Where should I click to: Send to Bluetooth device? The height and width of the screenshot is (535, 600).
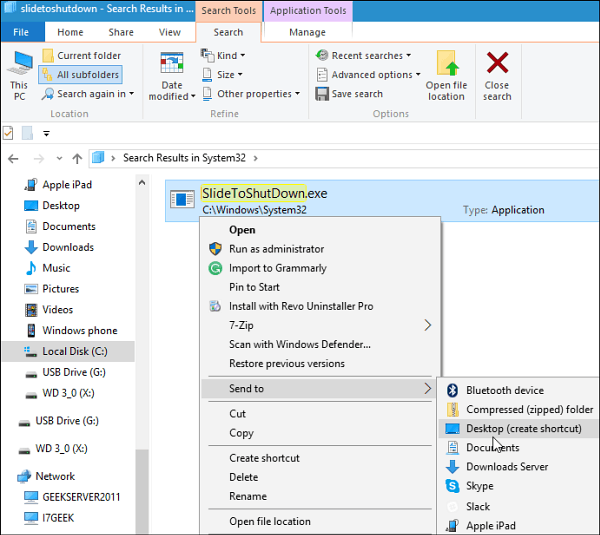pos(519,390)
